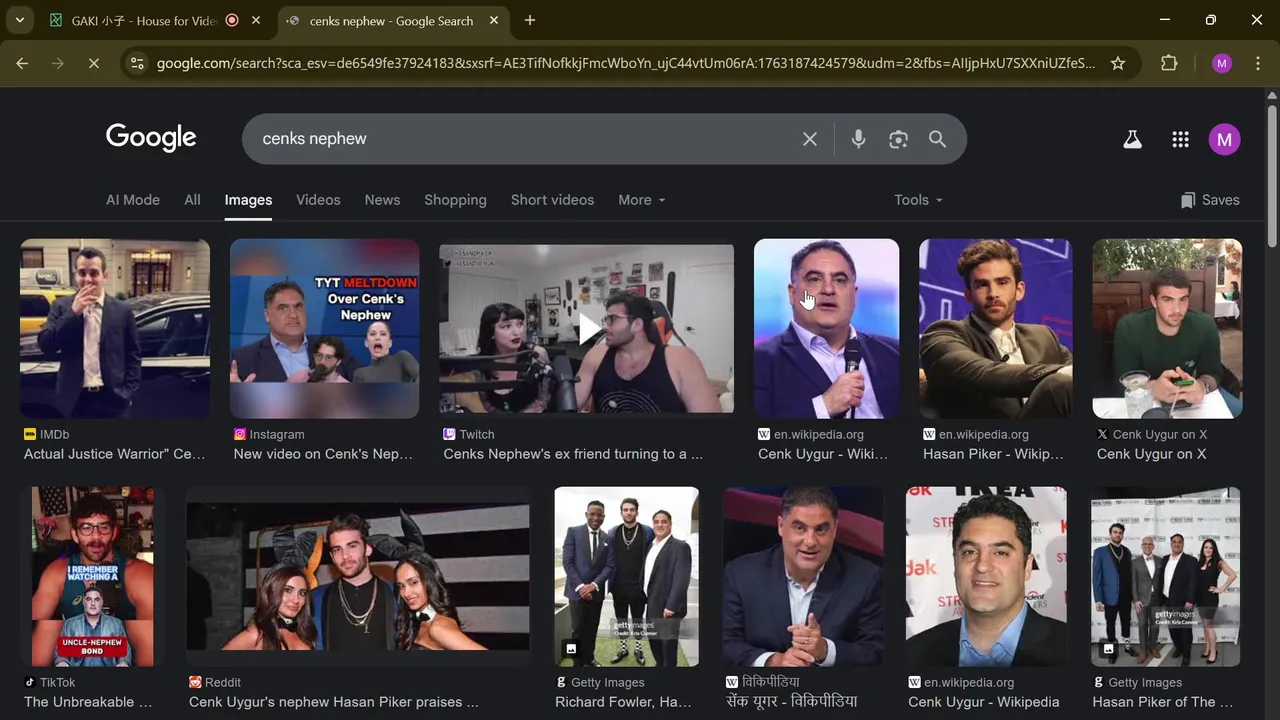Screen dimensions: 1280x720
Task: Open the TikTok Uncle-Nephew Bond thumbnail
Action: click(93, 576)
